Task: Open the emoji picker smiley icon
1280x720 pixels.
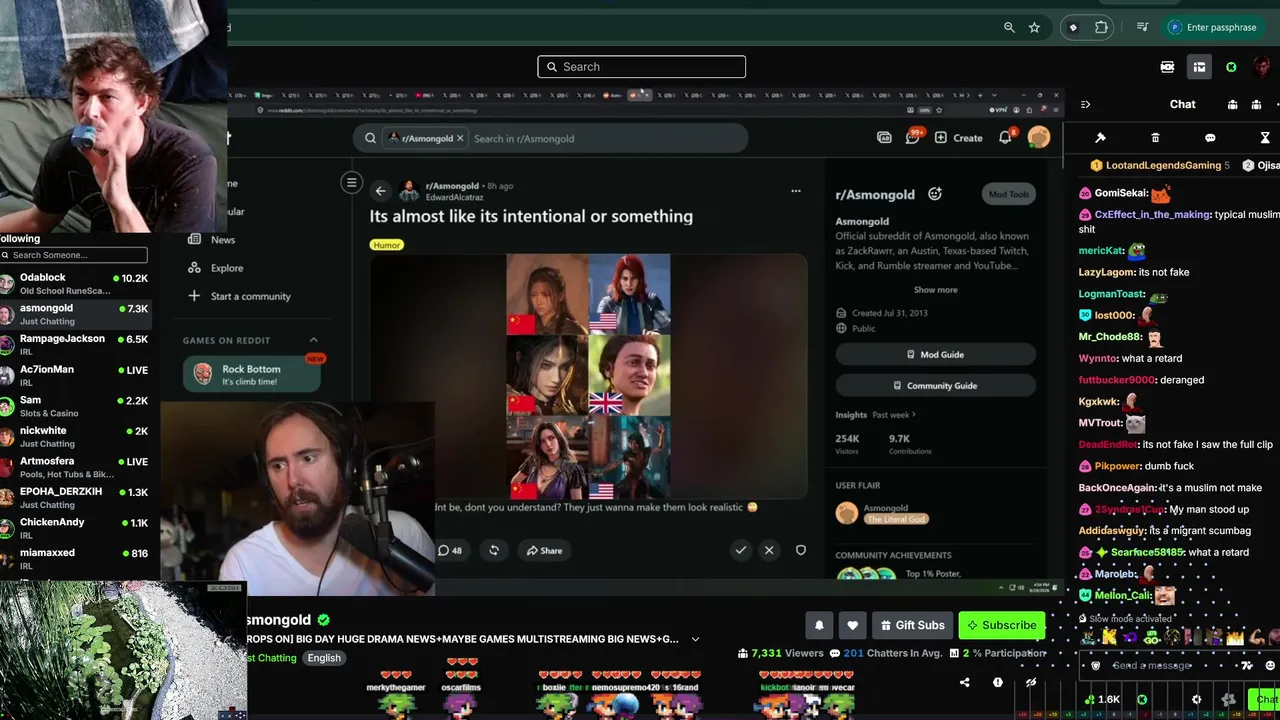Action: coord(1270,666)
